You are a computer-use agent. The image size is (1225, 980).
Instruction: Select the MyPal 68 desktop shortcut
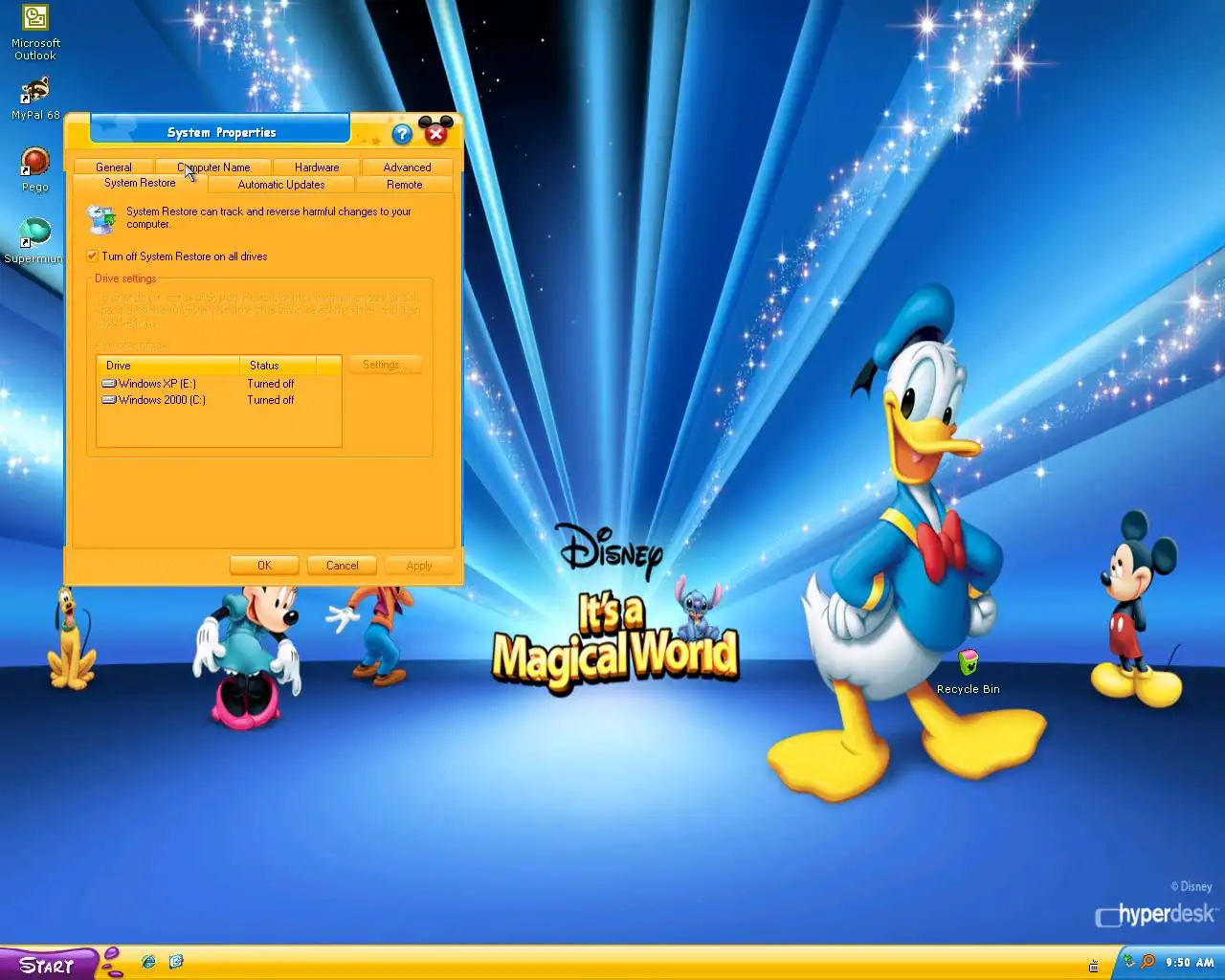pyautogui.click(x=35, y=99)
